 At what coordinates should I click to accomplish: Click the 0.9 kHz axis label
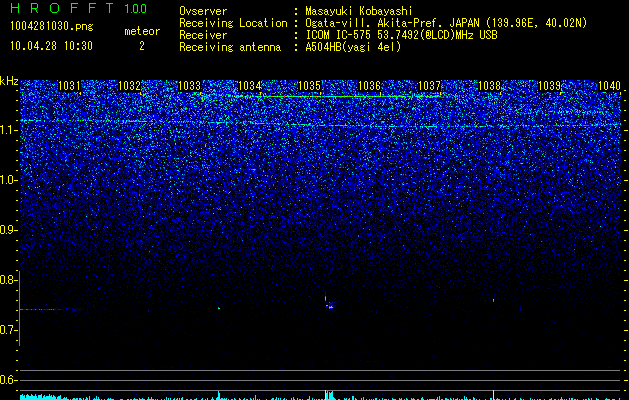8,230
